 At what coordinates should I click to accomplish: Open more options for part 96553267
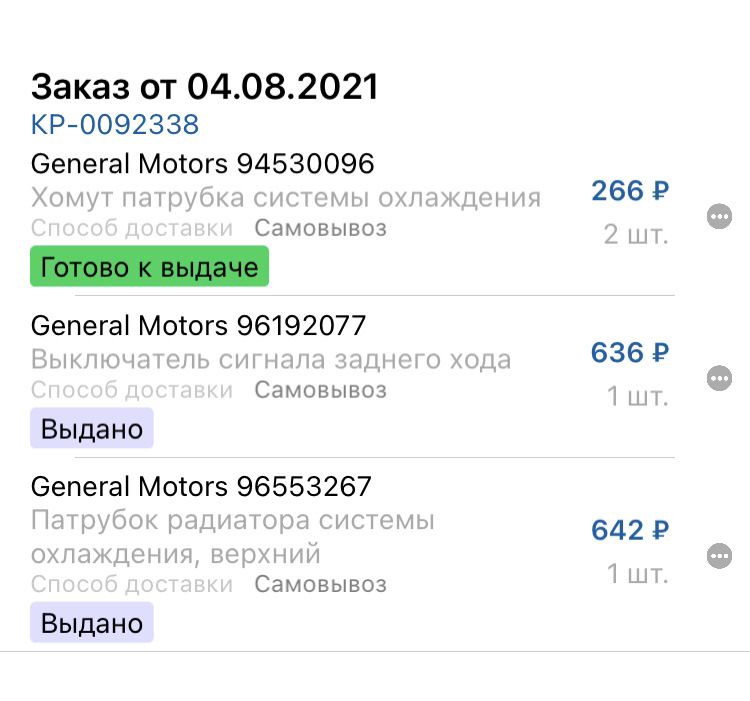719,556
